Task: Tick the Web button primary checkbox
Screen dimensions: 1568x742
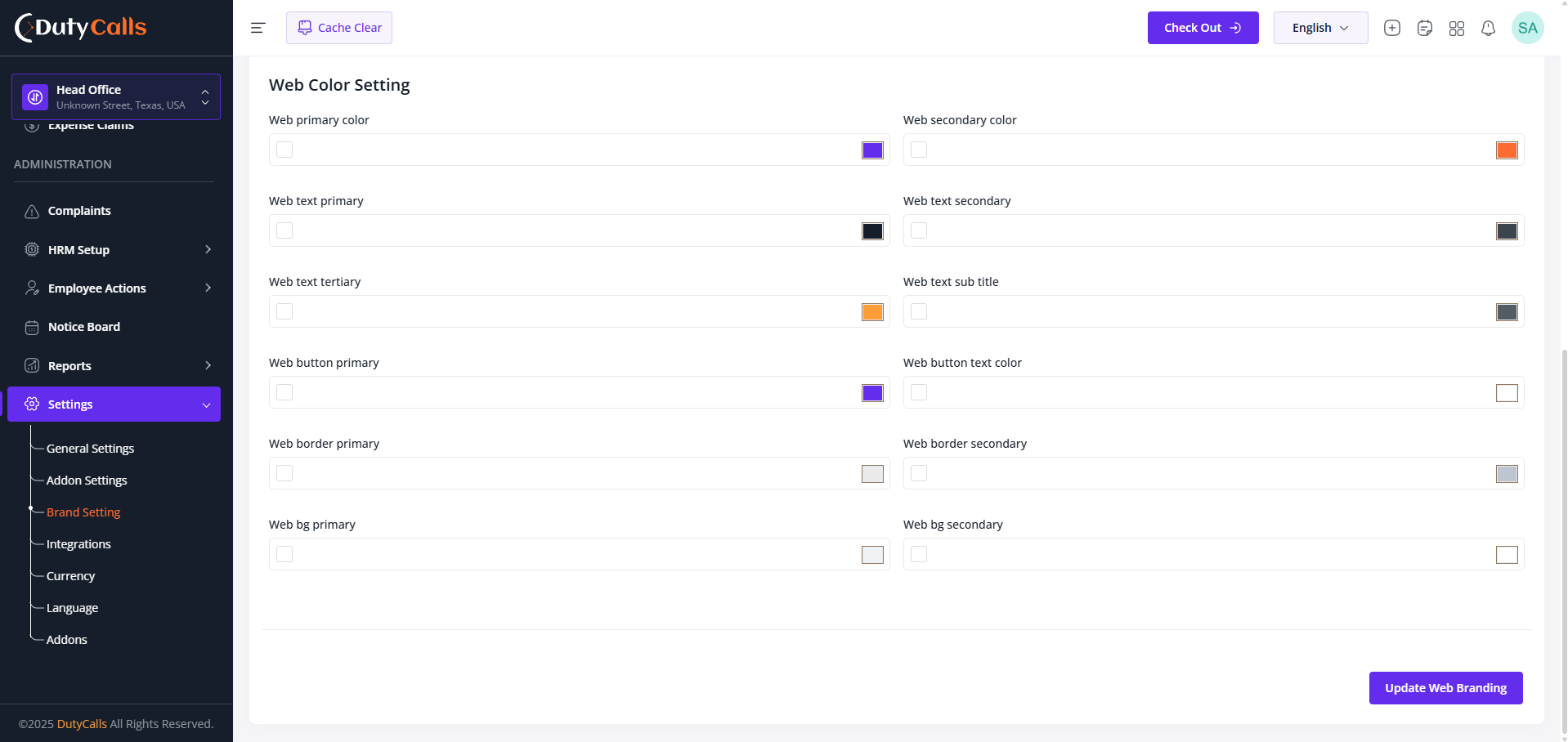Action: coord(284,392)
